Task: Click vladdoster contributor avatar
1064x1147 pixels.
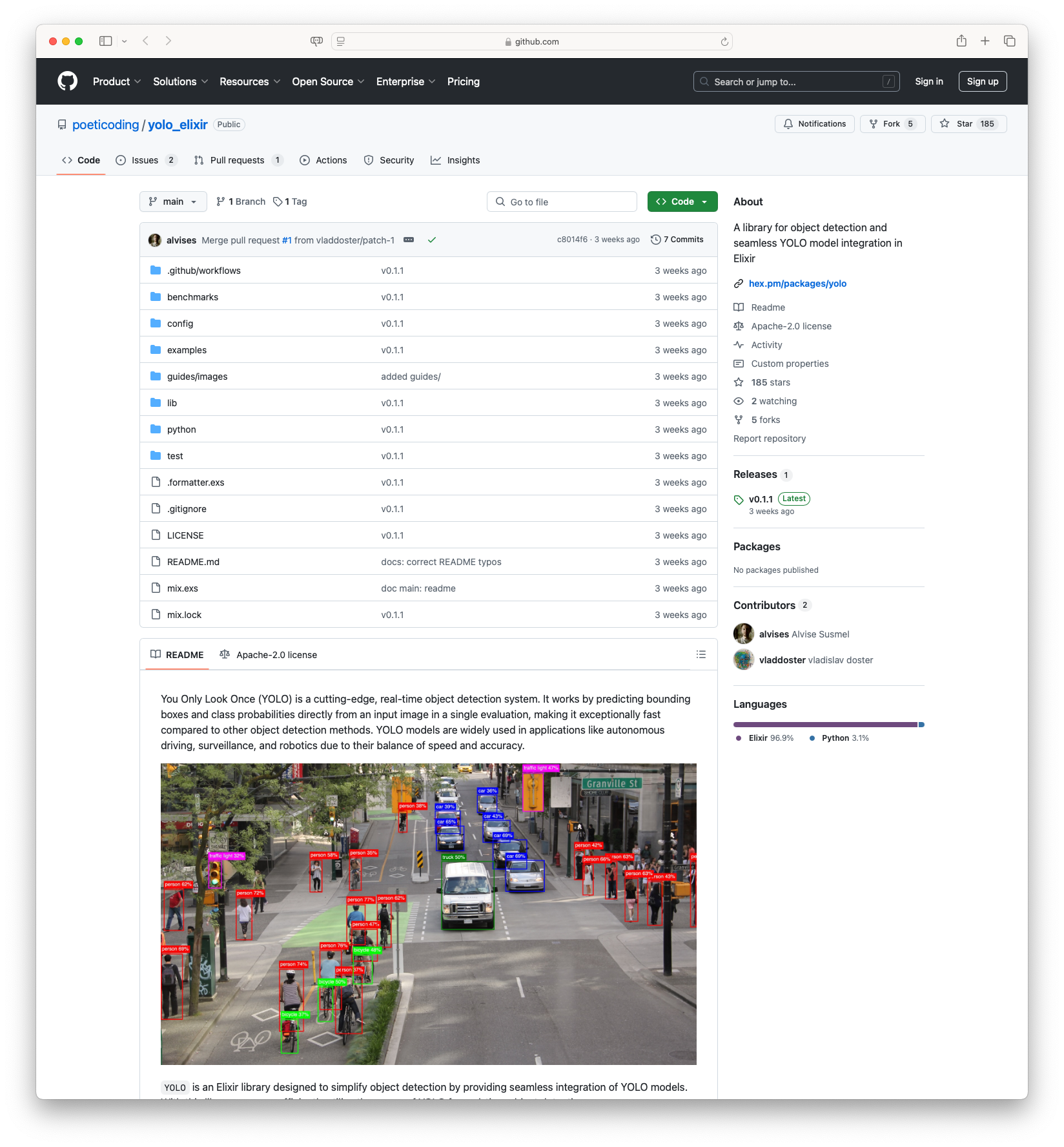Action: click(744, 659)
